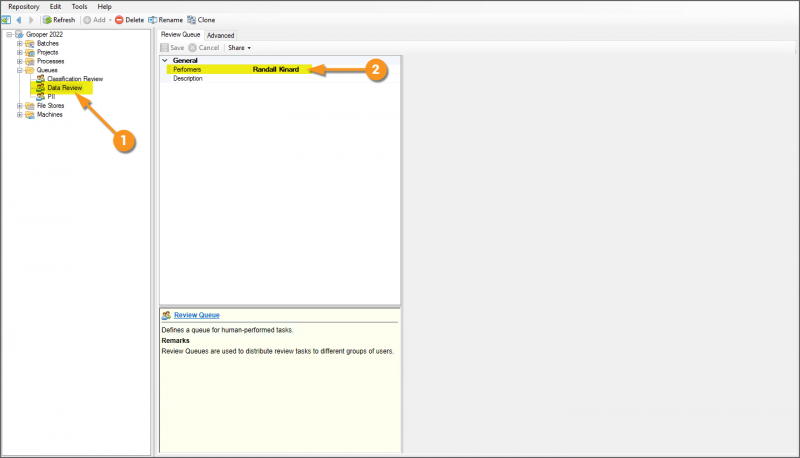Select the Grooper 2022 root node

coord(44,34)
